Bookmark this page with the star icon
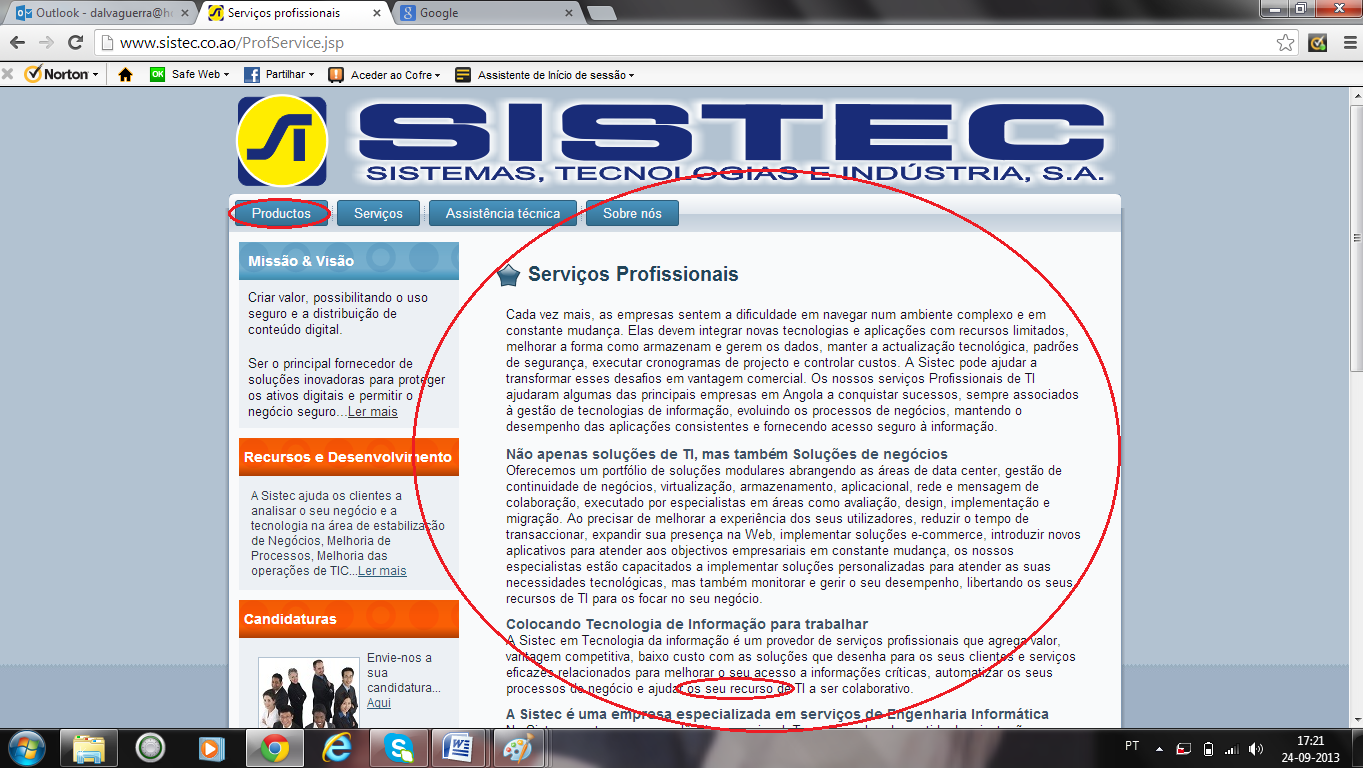The image size is (1363, 769). (1286, 43)
